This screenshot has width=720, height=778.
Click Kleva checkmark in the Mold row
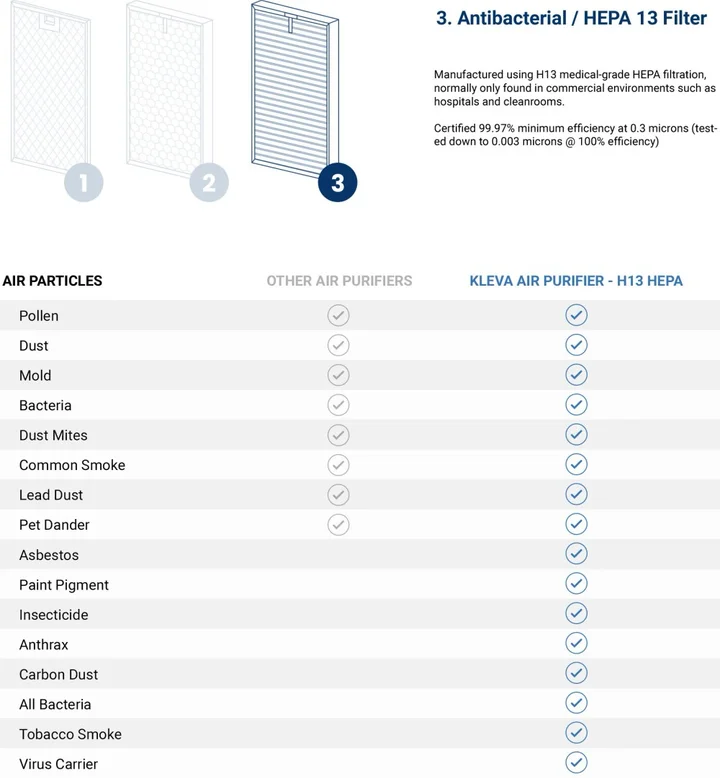point(576,375)
